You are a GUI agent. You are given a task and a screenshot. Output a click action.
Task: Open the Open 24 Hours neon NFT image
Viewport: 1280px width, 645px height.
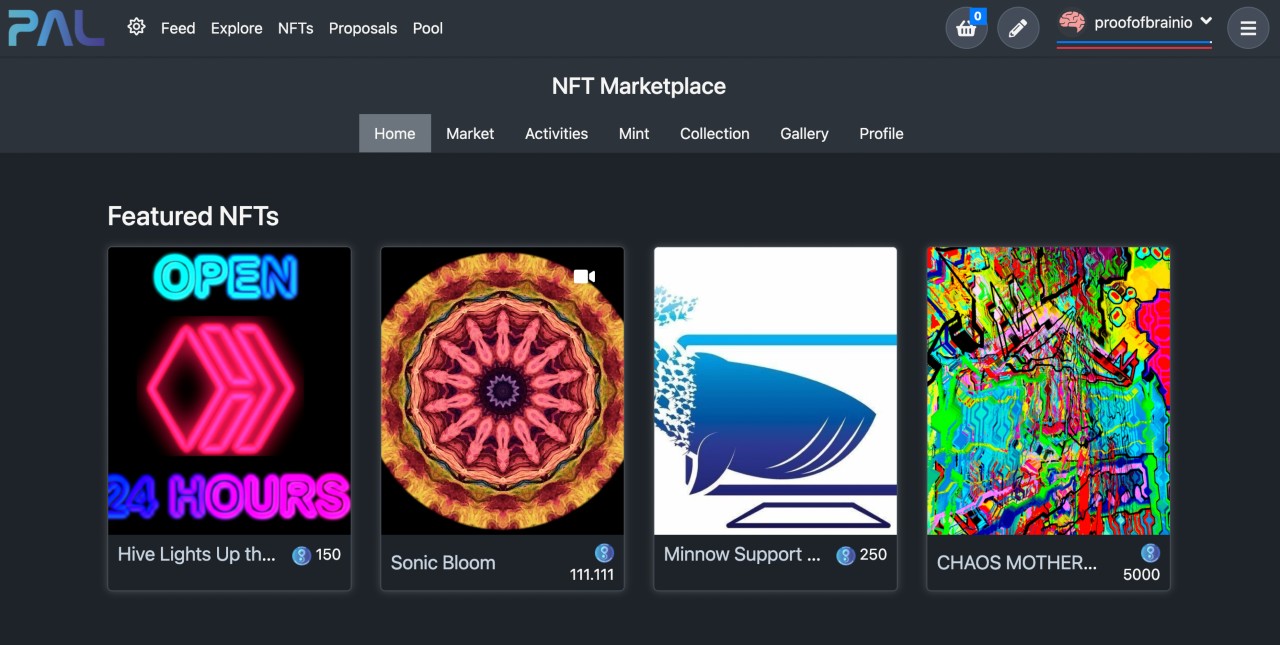point(230,391)
